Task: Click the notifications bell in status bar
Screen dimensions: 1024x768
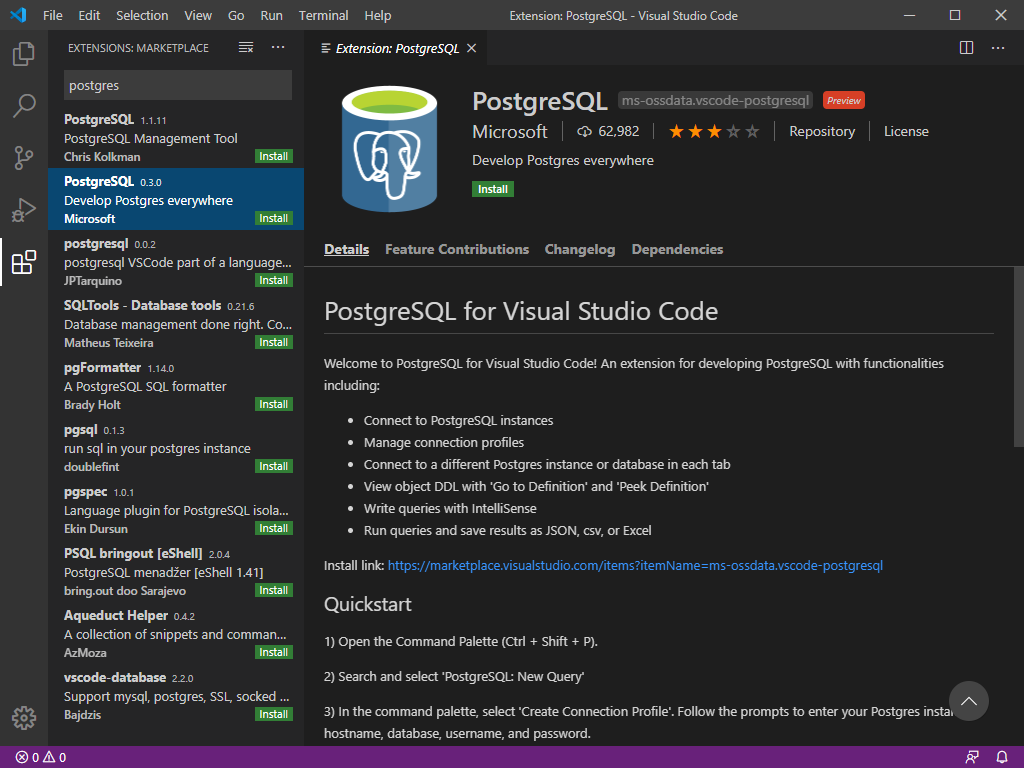Action: pyautogui.click(x=1002, y=757)
